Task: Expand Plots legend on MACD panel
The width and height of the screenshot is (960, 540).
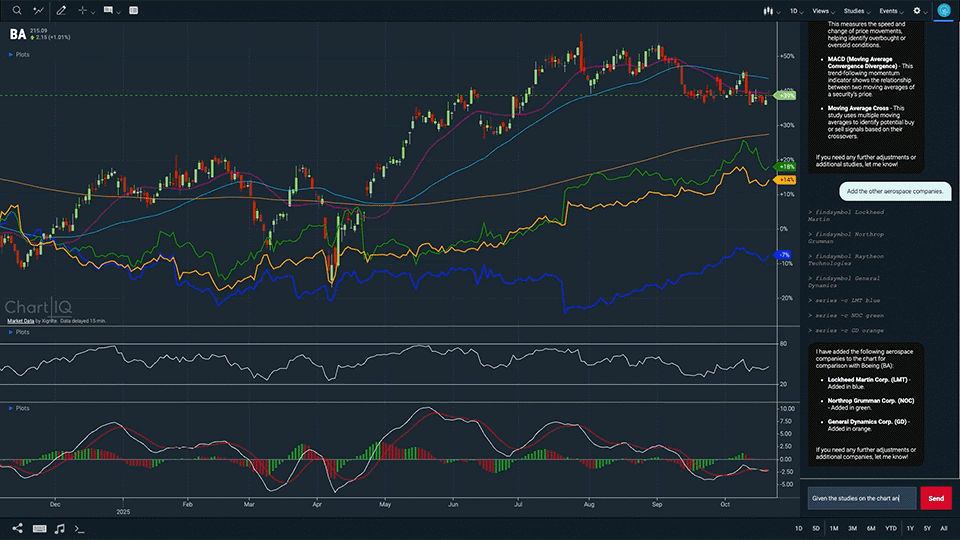Action: [x=20, y=408]
